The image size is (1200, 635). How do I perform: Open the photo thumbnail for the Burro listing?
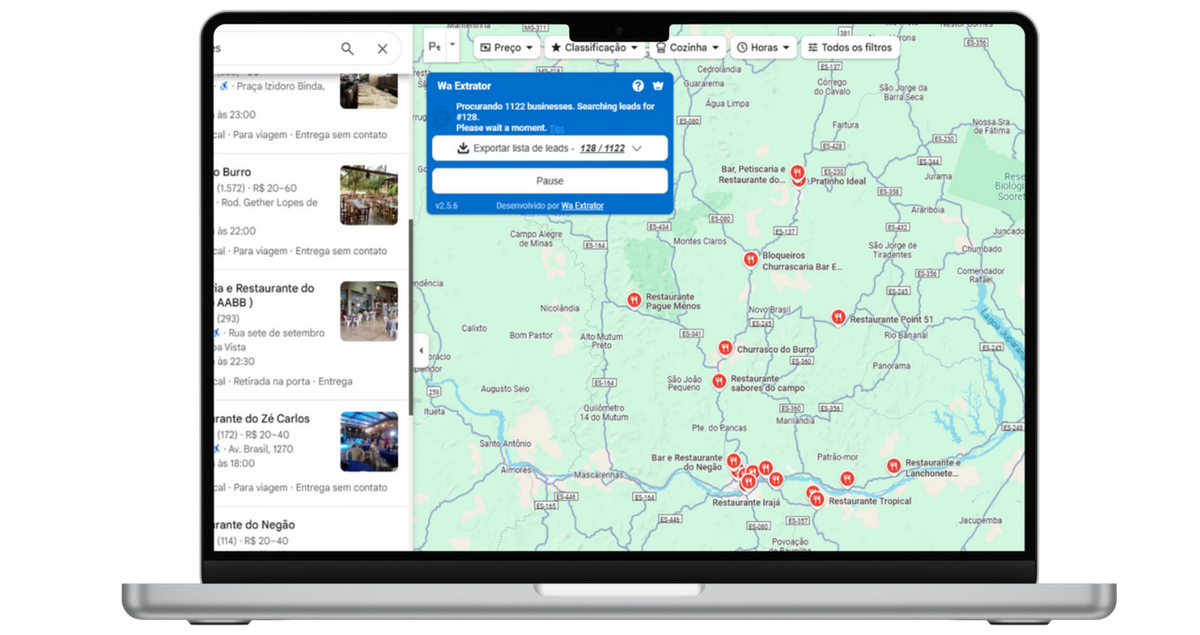[x=369, y=195]
